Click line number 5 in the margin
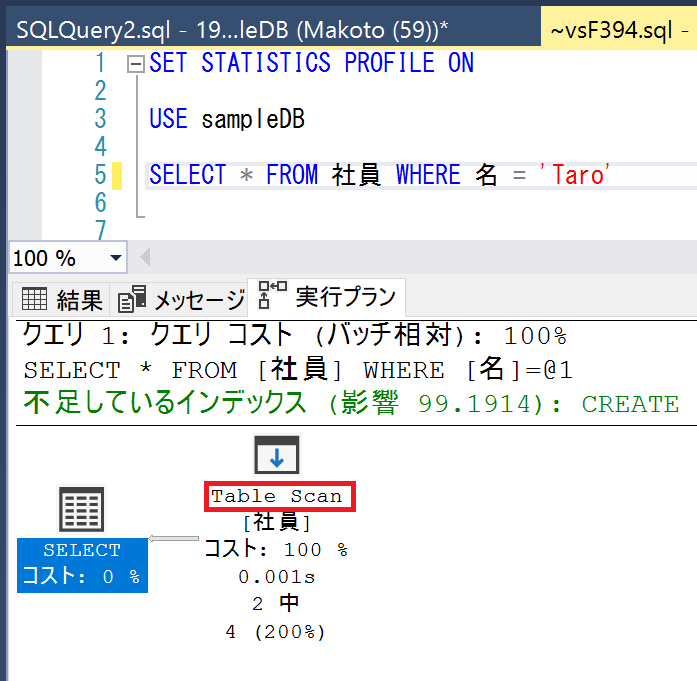 (x=100, y=175)
